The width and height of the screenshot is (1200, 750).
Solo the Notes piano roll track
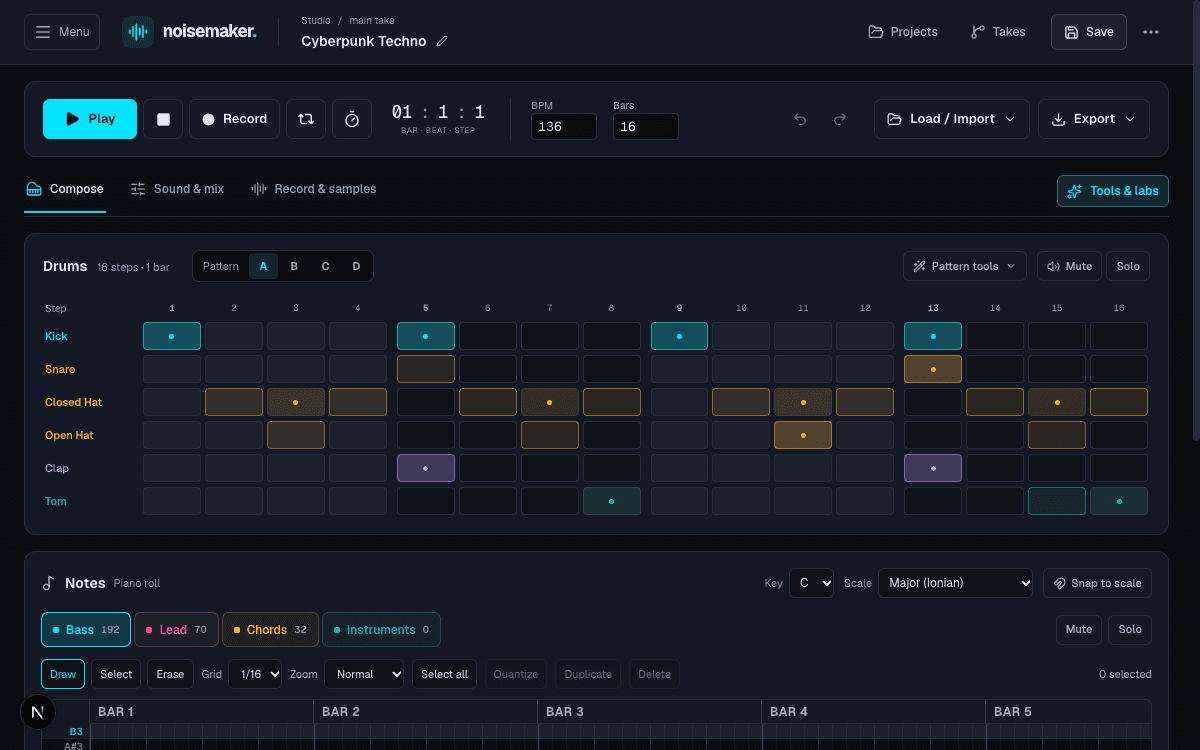(x=1130, y=629)
